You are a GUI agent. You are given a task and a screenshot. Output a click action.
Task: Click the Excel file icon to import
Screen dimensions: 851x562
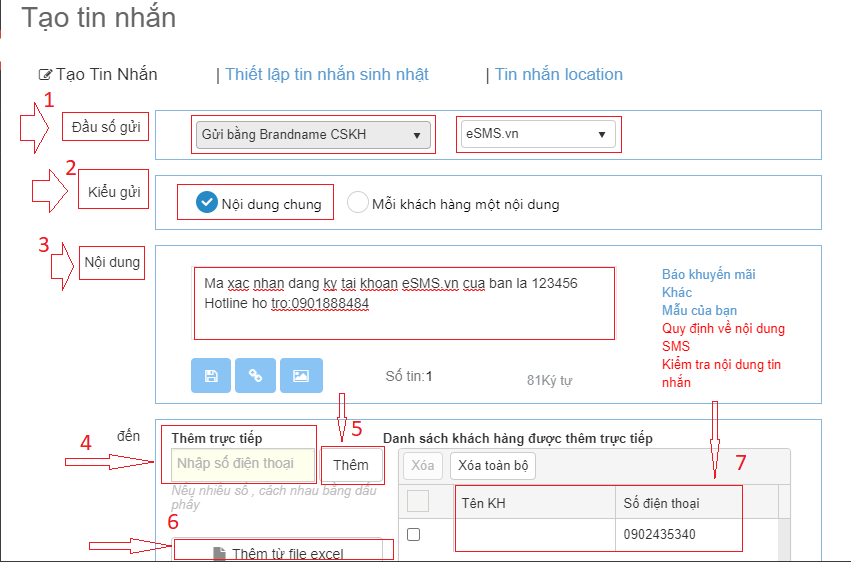tap(220, 554)
